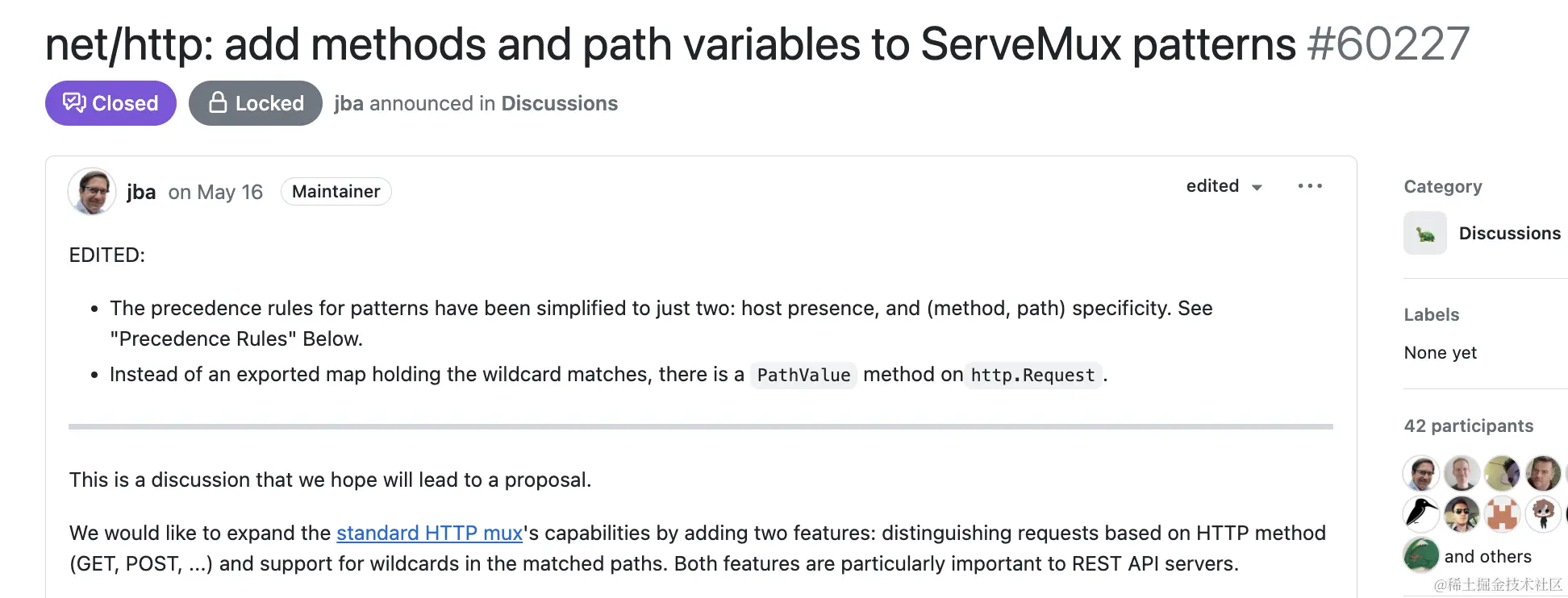Click the PathValue inline code text
Image resolution: width=1568 pixels, height=598 pixels.
(x=803, y=375)
